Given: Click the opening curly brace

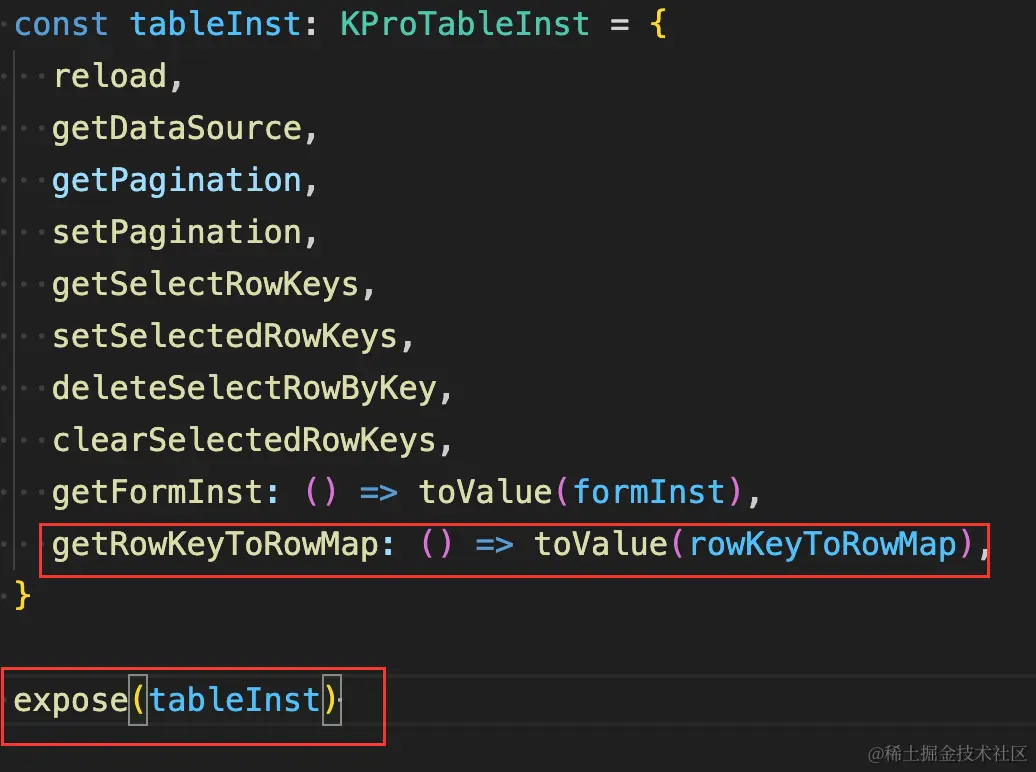Looking at the screenshot, I should (657, 24).
